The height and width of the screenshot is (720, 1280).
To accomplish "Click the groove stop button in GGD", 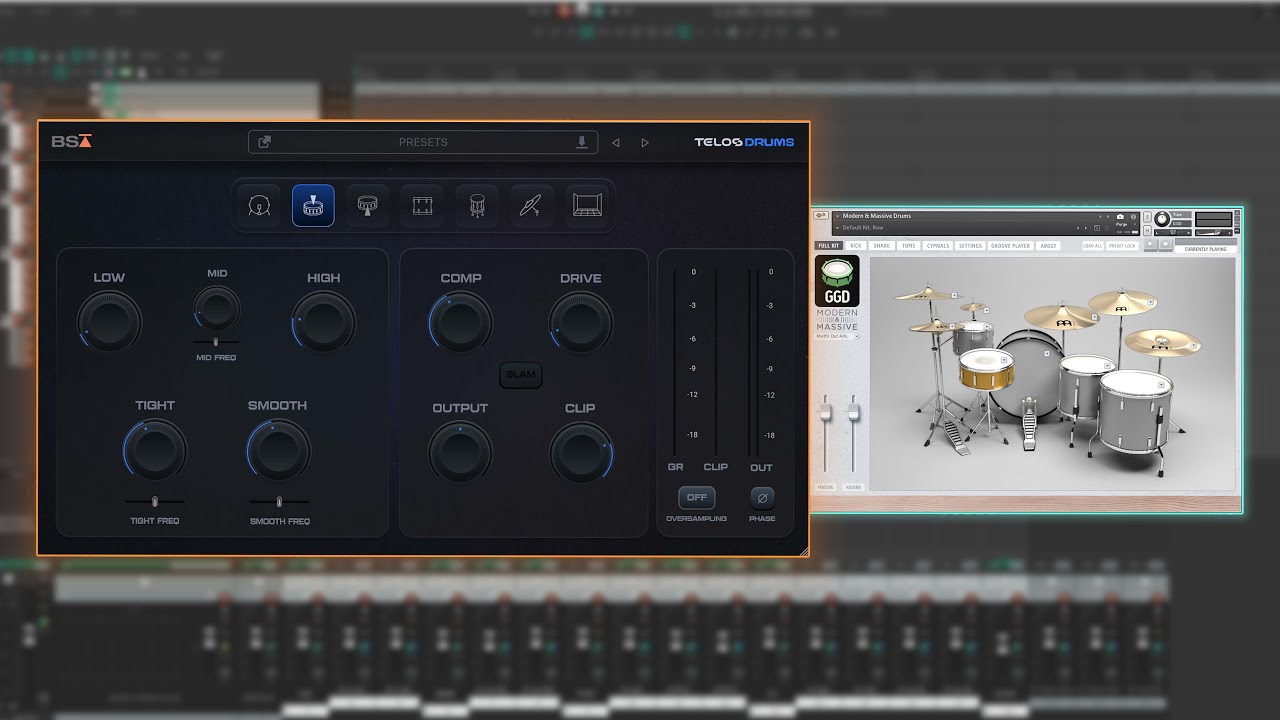I will [1165, 244].
